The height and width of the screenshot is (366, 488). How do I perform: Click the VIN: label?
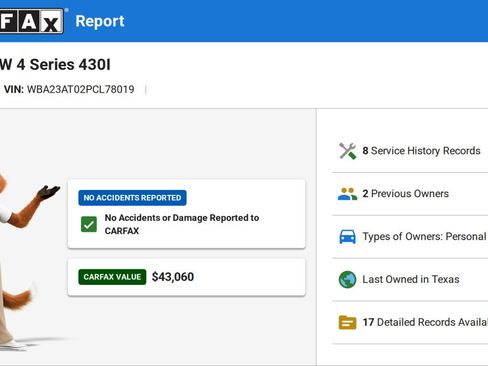click(x=14, y=89)
